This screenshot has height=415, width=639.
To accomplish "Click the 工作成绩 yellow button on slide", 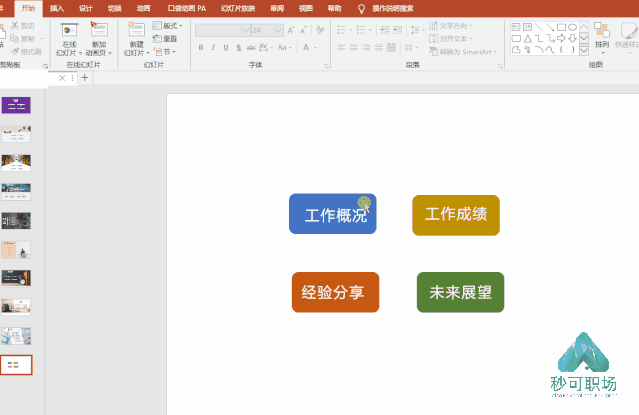I will point(456,215).
